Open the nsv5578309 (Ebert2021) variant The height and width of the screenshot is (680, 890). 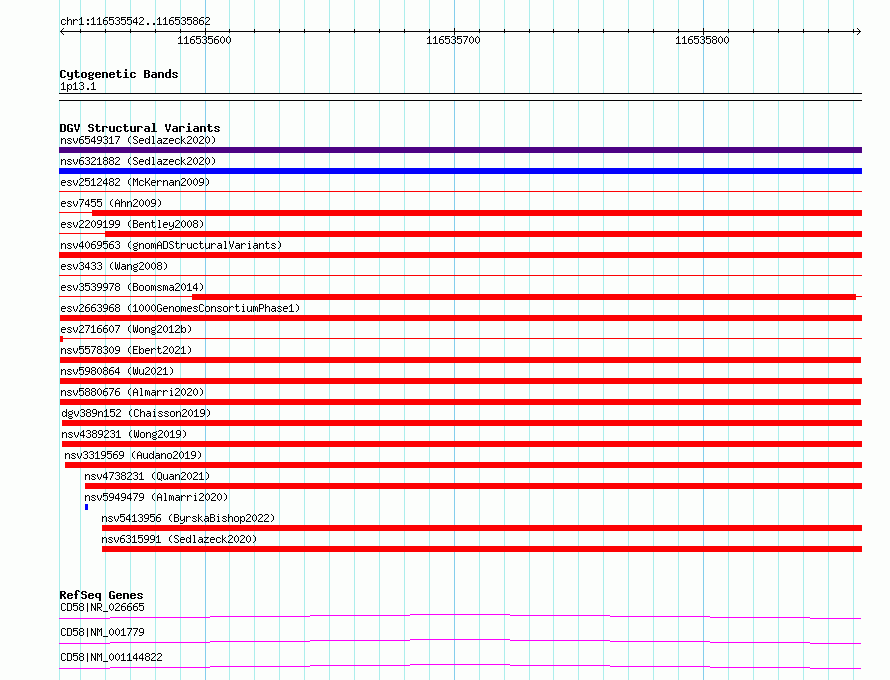coord(126,350)
